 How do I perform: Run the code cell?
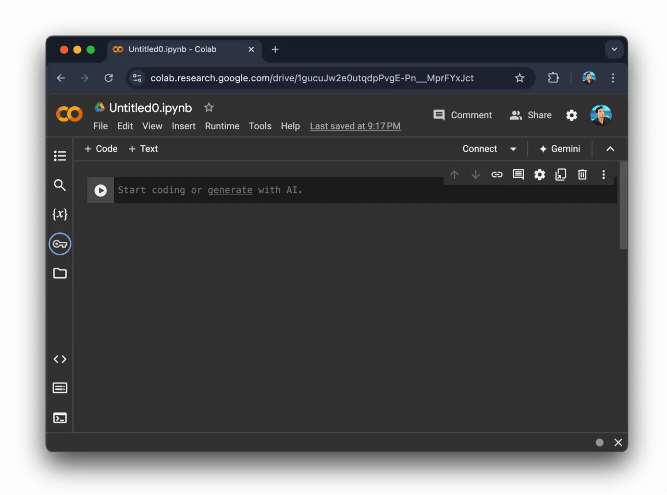pyautogui.click(x=100, y=190)
